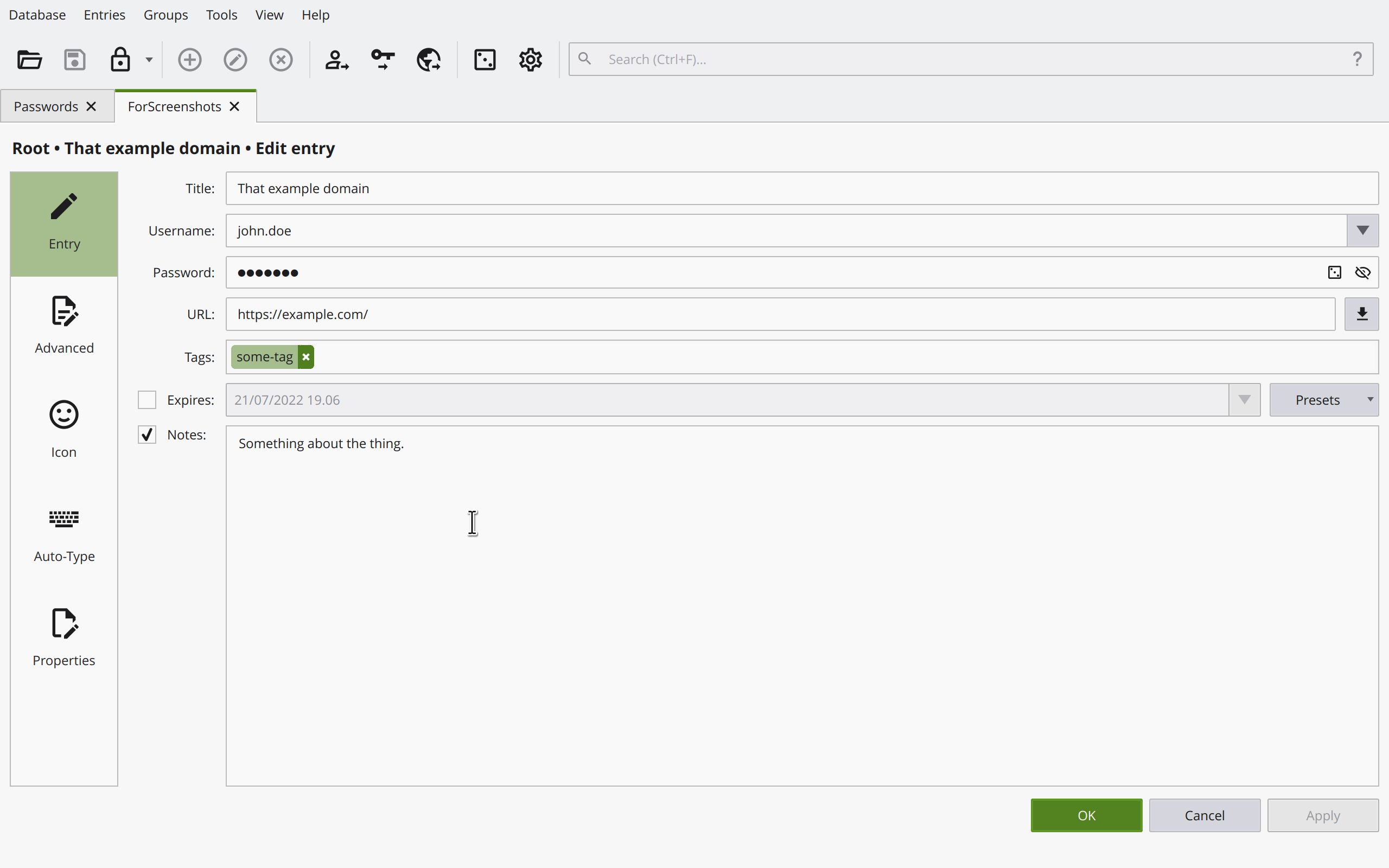
Task: Open the username dropdown arrow
Action: (1363, 230)
